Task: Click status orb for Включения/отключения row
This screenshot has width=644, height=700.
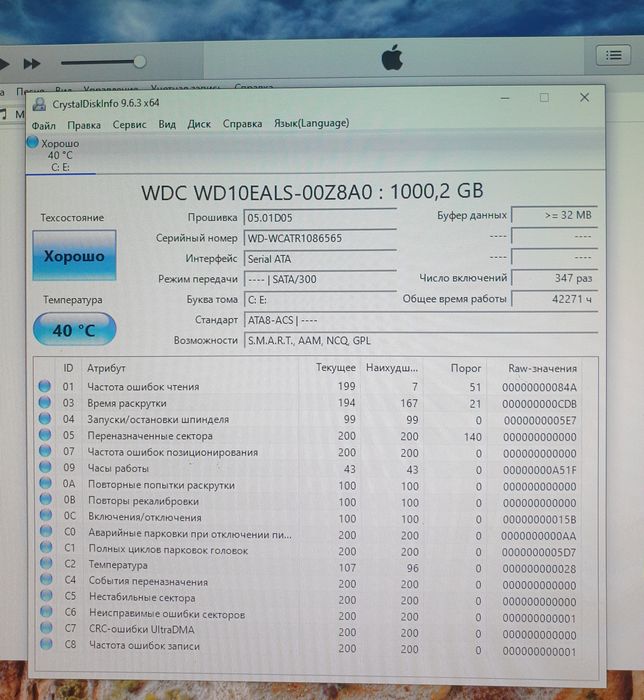Action: tap(46, 515)
